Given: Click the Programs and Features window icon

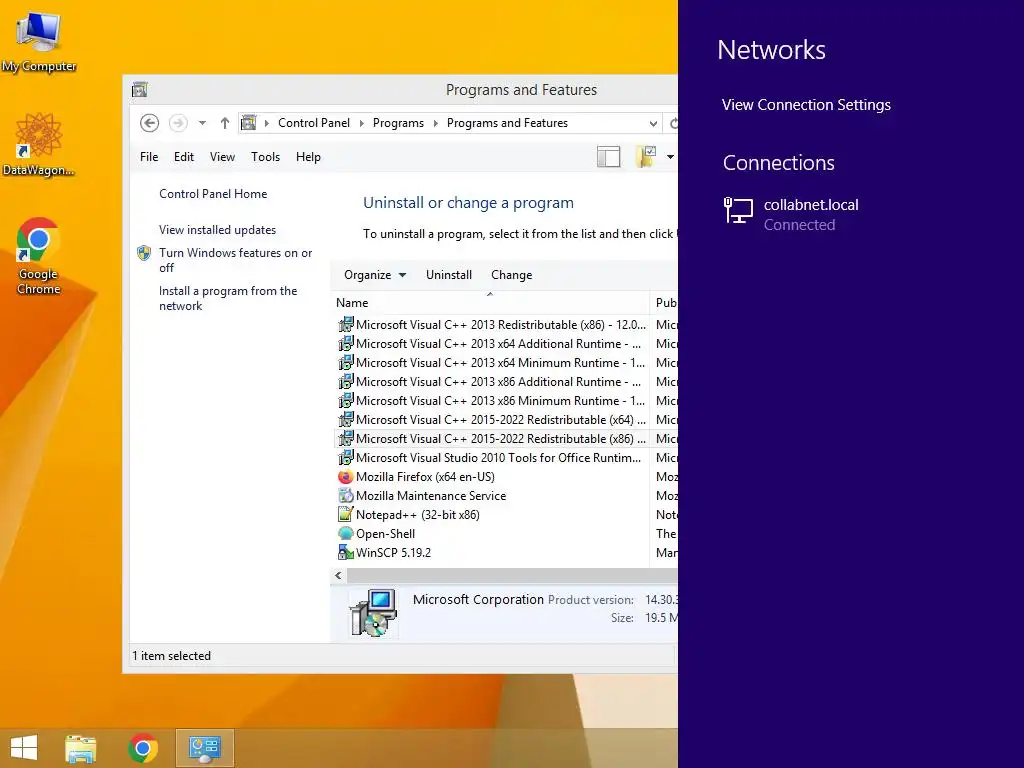Looking at the screenshot, I should (140, 89).
